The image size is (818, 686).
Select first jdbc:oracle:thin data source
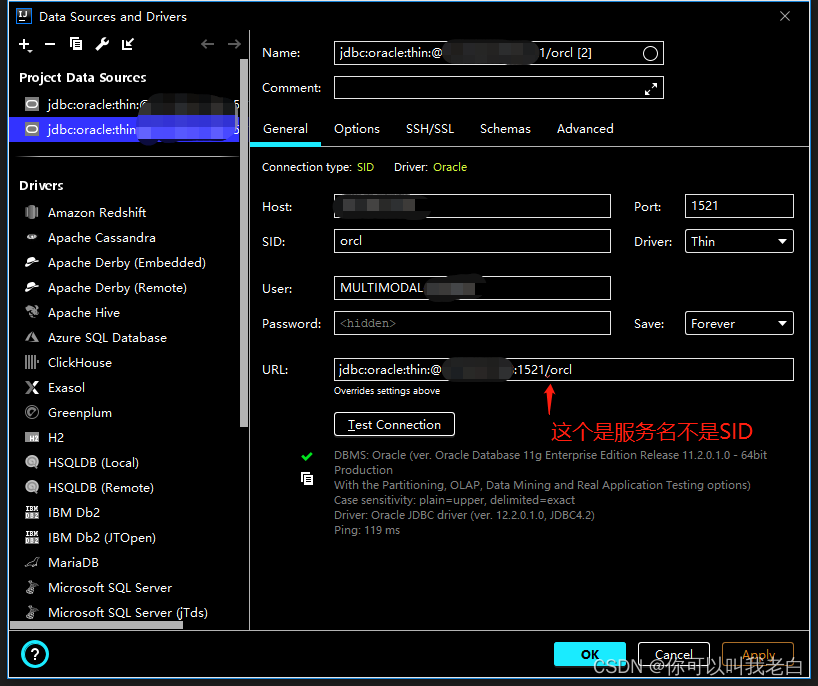coord(124,105)
